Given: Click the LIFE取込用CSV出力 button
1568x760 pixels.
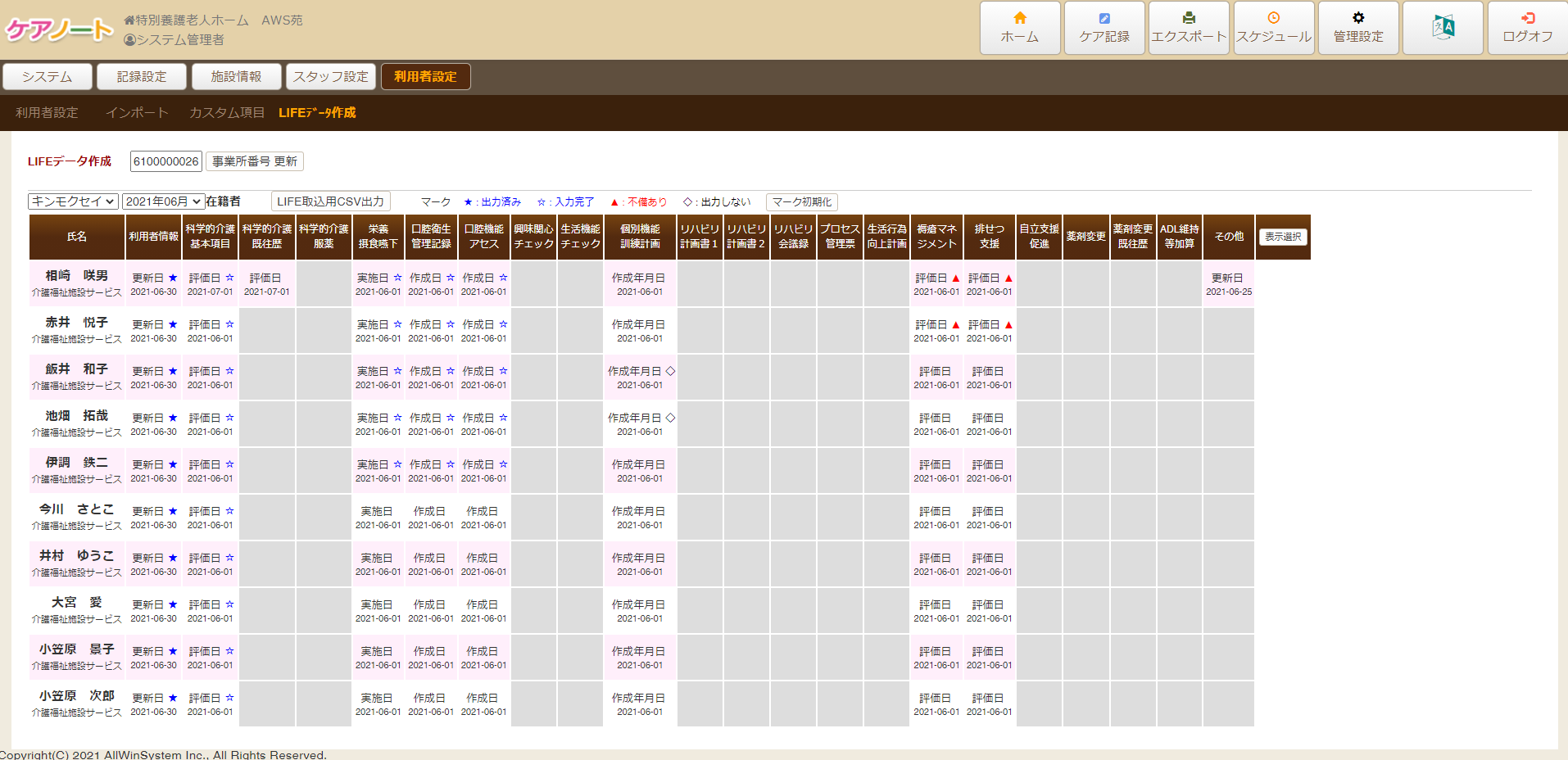Looking at the screenshot, I should pos(330,201).
